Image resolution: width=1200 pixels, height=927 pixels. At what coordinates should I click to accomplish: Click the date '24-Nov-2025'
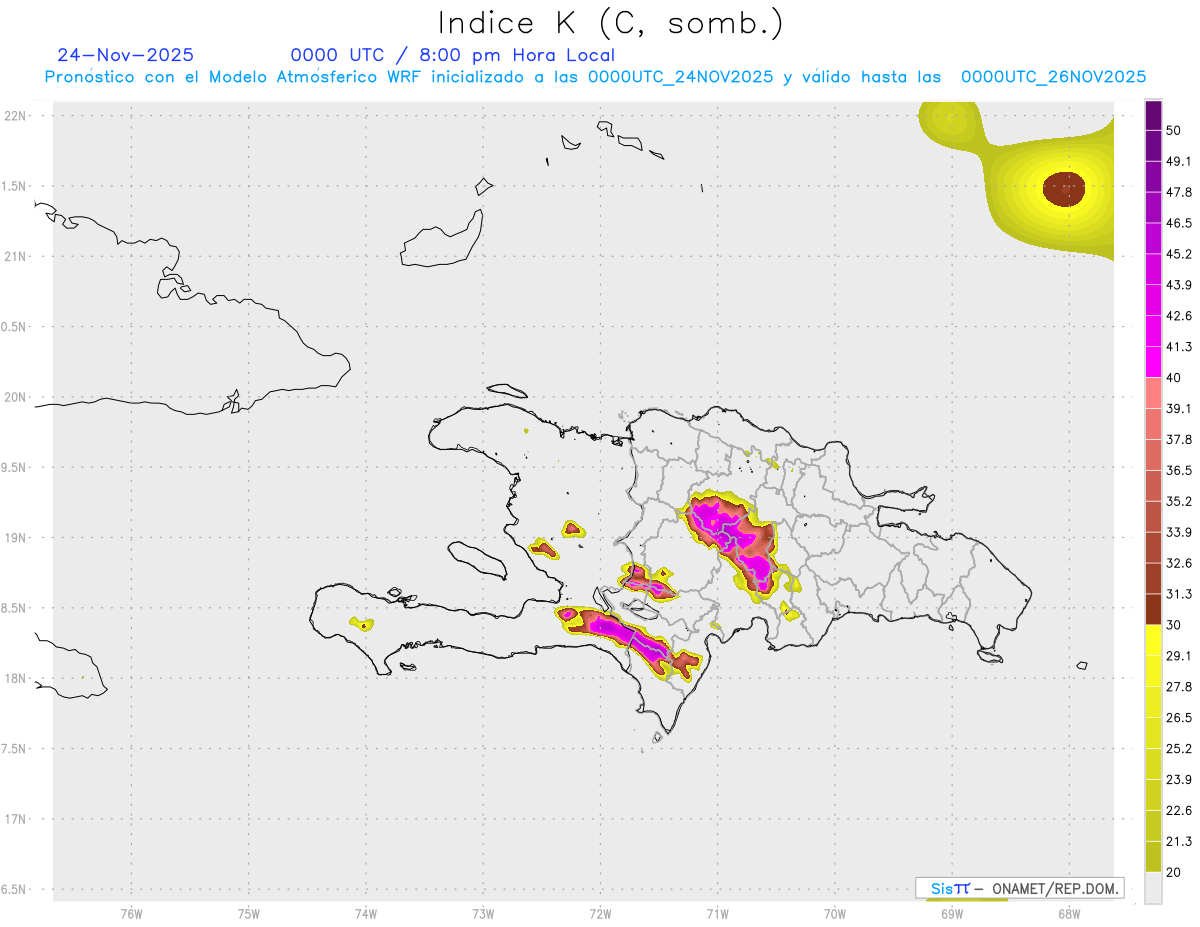pyautogui.click(x=126, y=55)
